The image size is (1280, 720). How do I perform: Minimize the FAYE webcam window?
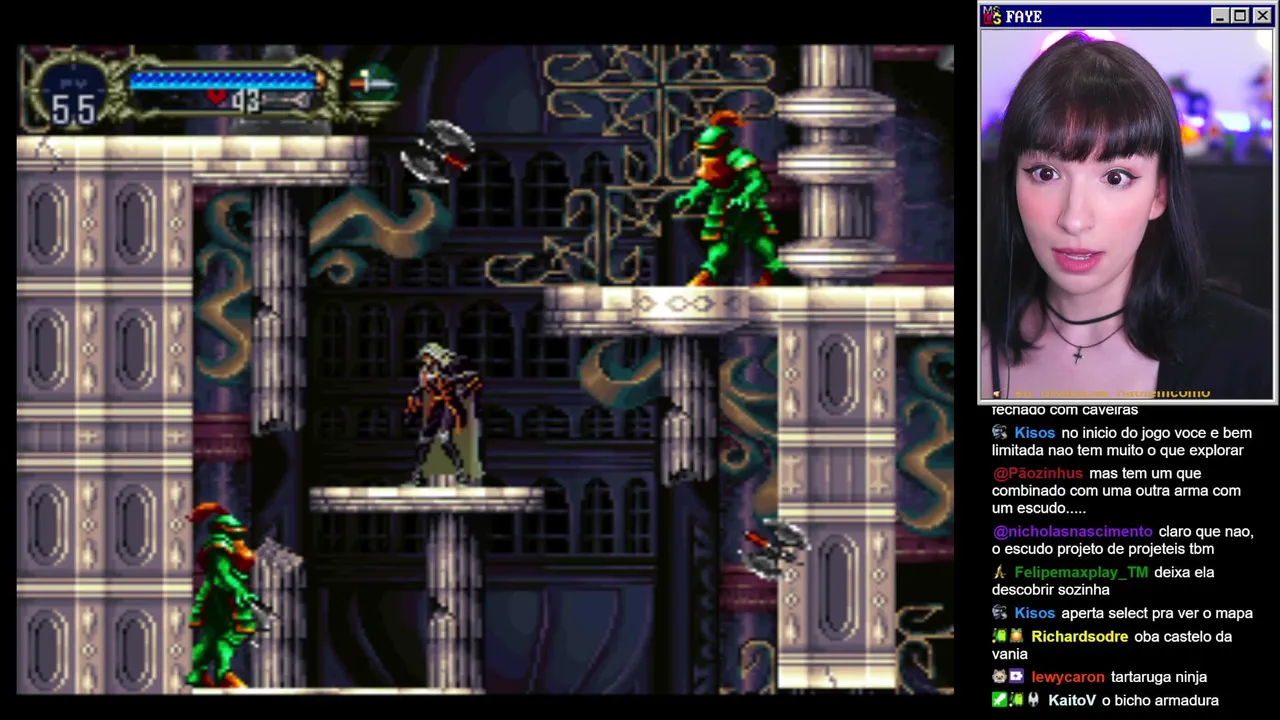coord(1219,16)
